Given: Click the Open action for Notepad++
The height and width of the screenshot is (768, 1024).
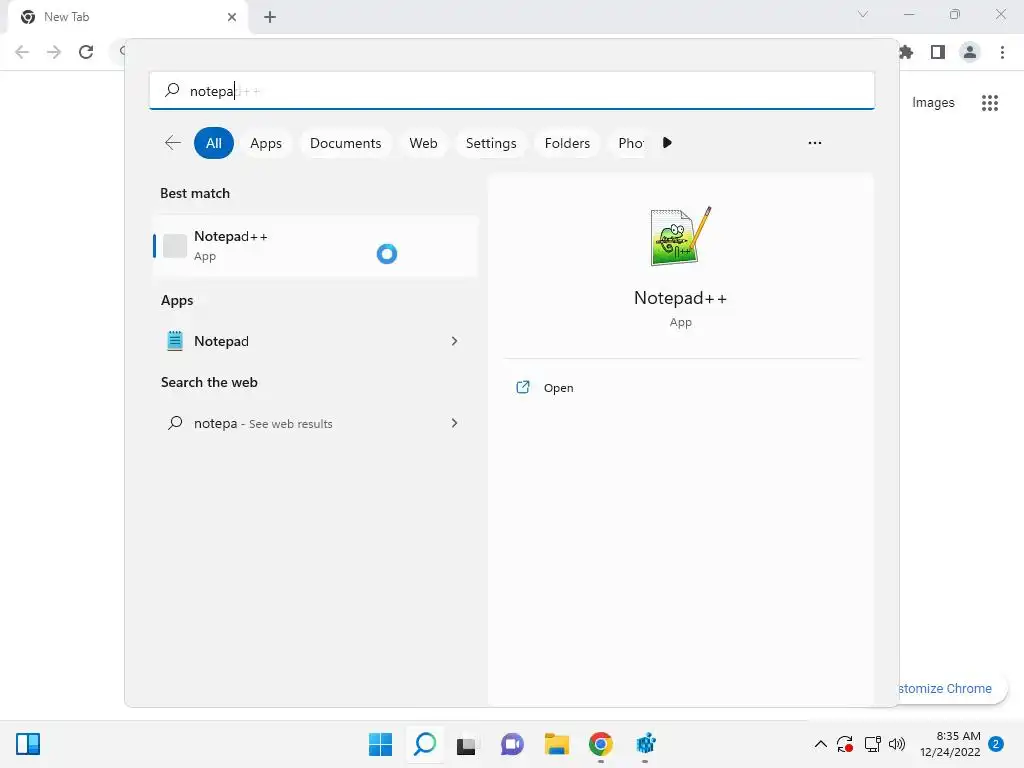Looking at the screenshot, I should coord(558,388).
